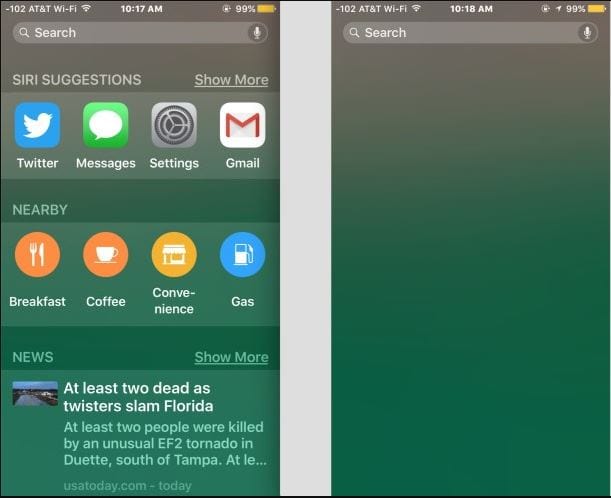Click the Coffee label text
This screenshot has height=498, width=611.
click(x=106, y=302)
